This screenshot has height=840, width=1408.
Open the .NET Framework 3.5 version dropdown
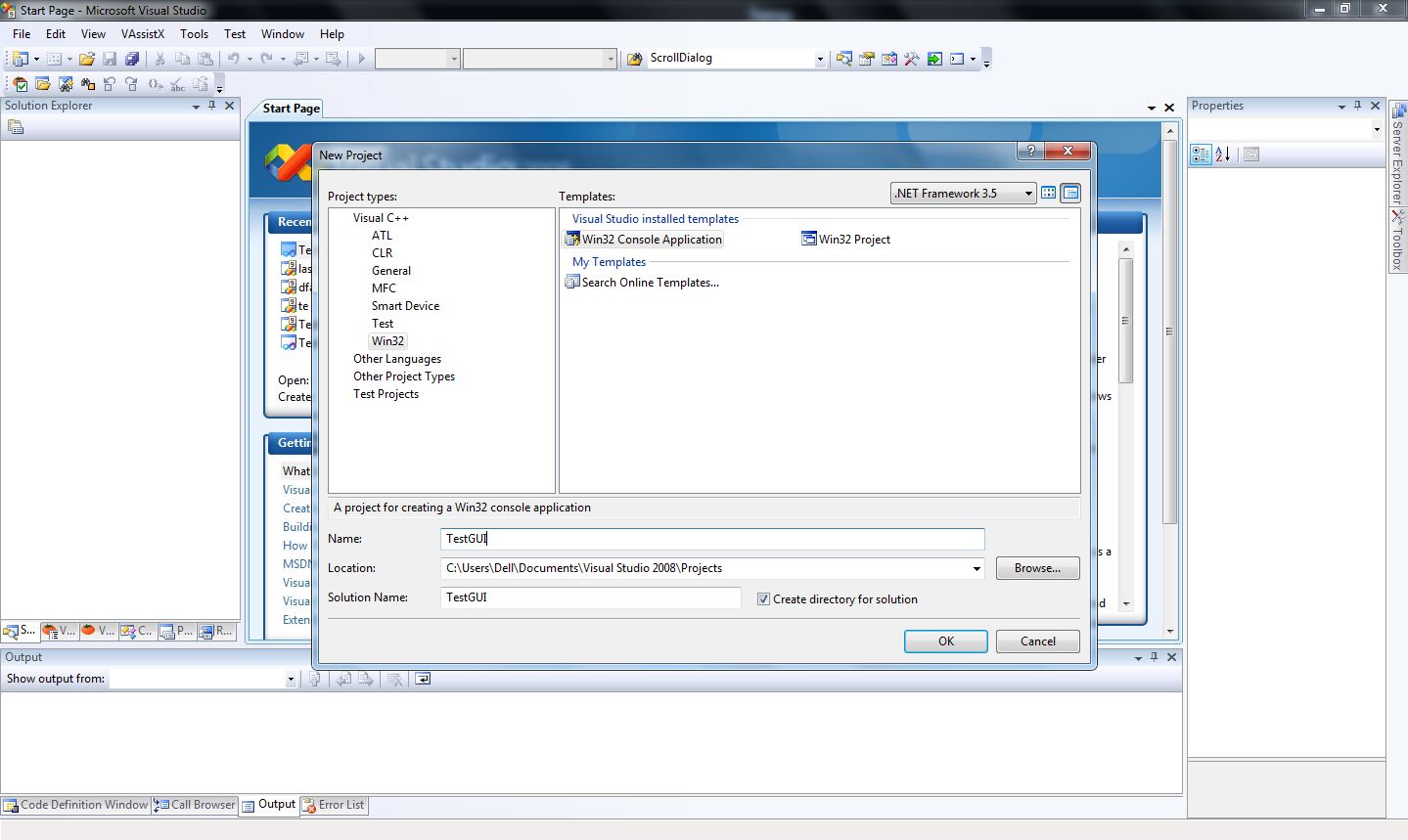1028,194
